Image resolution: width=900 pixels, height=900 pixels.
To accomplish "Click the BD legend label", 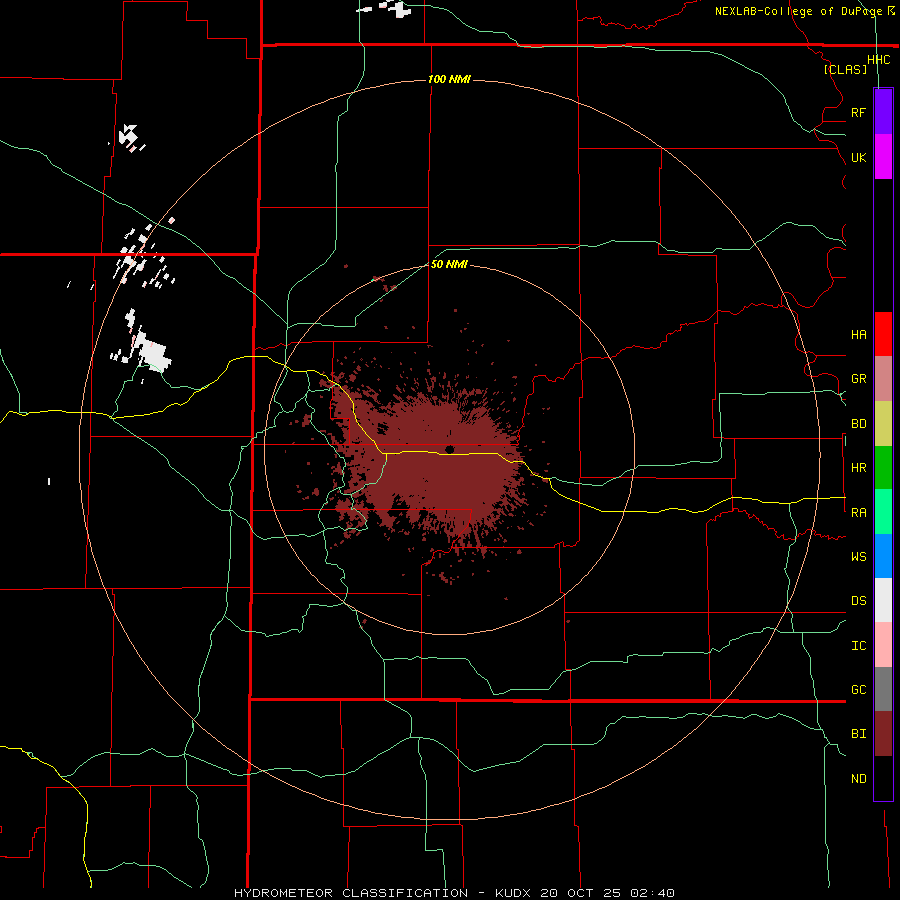I will (858, 424).
